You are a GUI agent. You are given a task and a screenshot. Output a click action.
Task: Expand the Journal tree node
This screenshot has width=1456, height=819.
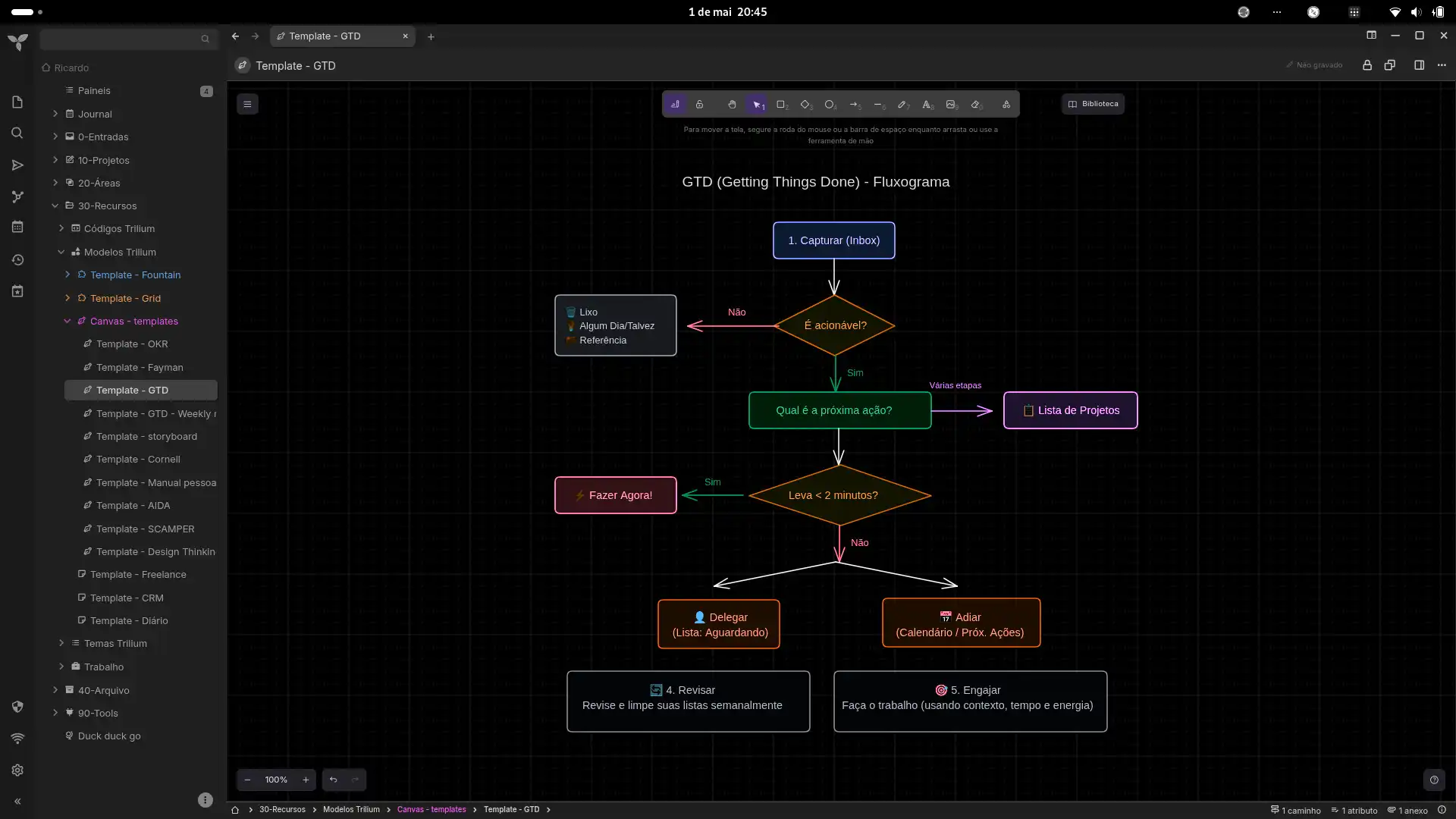click(x=55, y=114)
